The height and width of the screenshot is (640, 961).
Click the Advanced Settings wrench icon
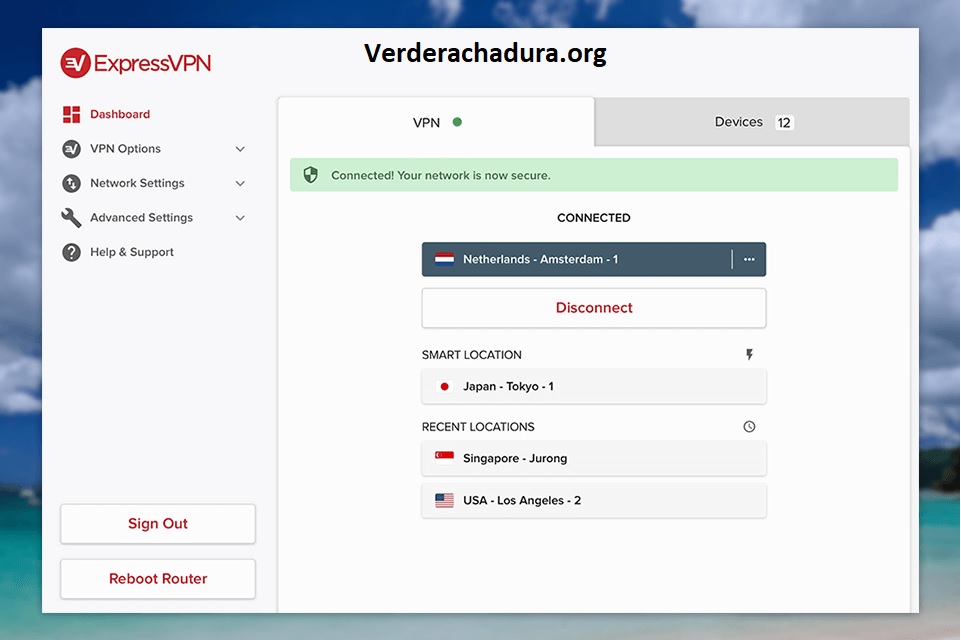72,218
